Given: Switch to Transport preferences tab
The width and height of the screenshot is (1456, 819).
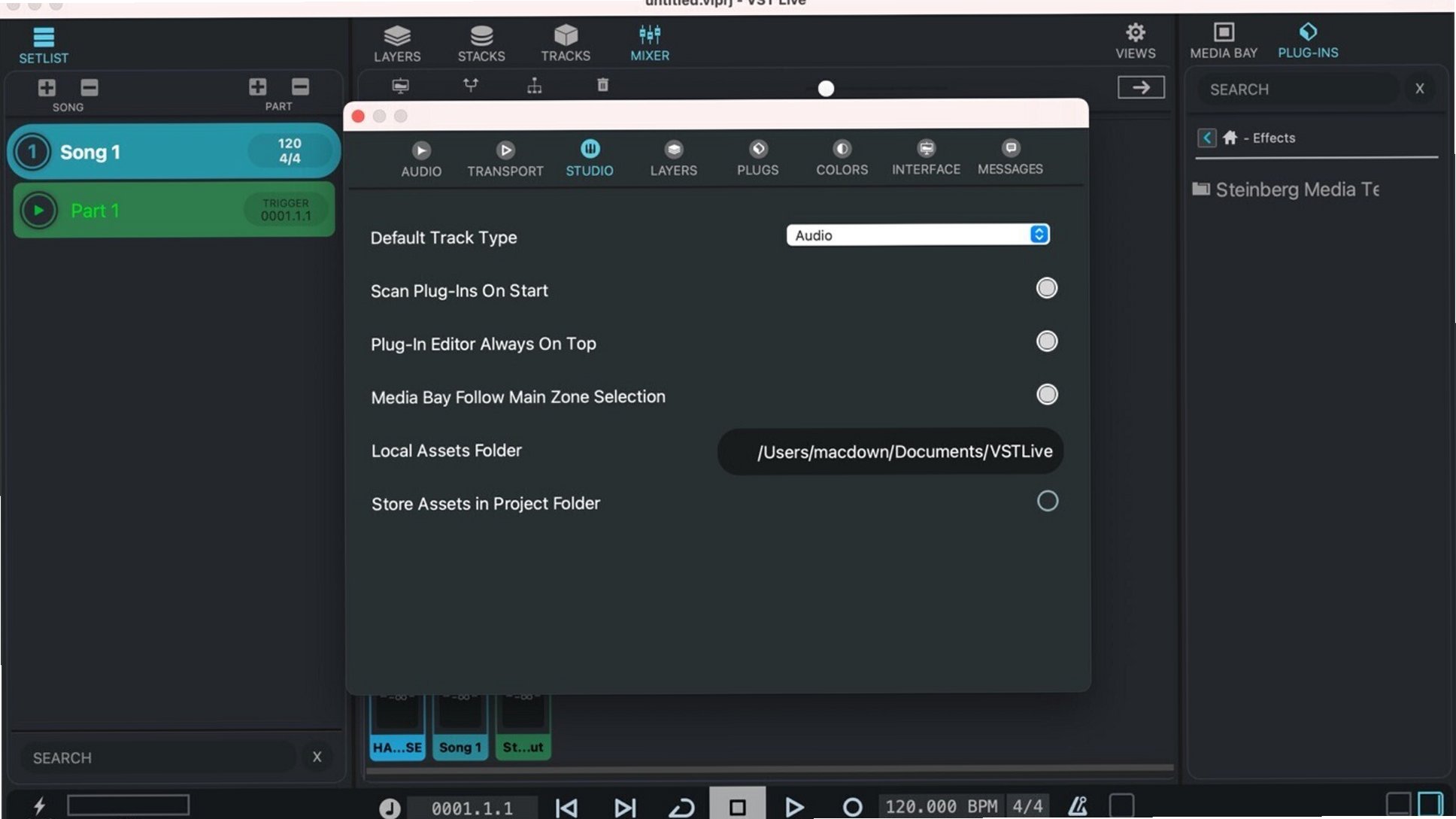Looking at the screenshot, I should pyautogui.click(x=505, y=159).
